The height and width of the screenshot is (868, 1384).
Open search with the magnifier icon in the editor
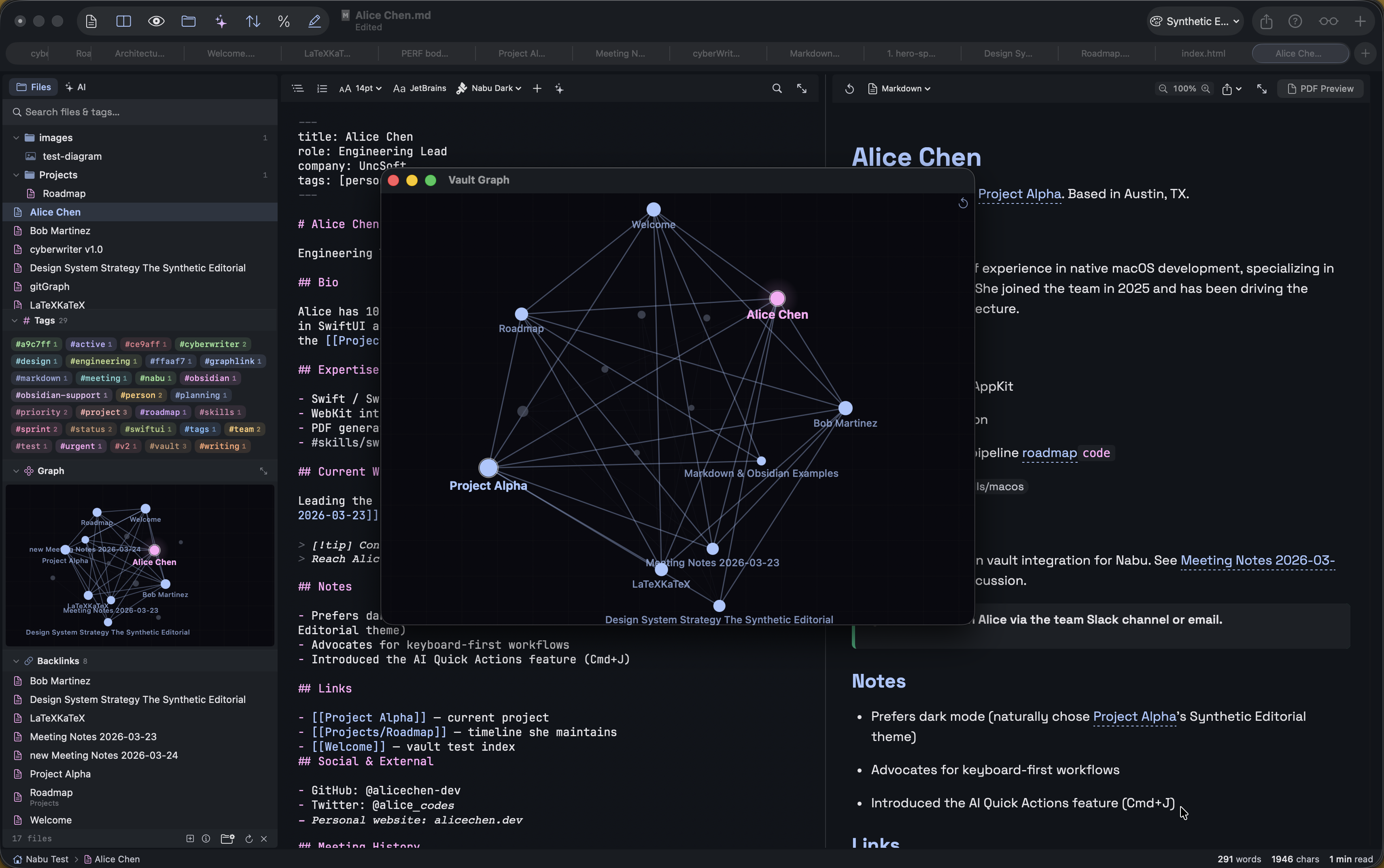tap(777, 89)
